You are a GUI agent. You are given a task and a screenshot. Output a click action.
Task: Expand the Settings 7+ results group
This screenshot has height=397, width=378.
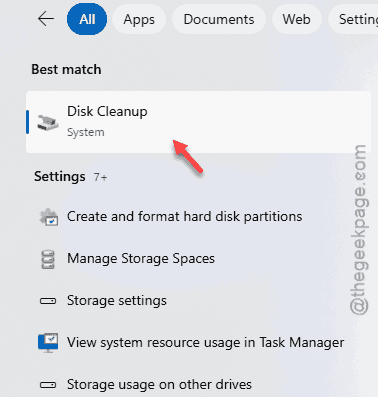[71, 176]
